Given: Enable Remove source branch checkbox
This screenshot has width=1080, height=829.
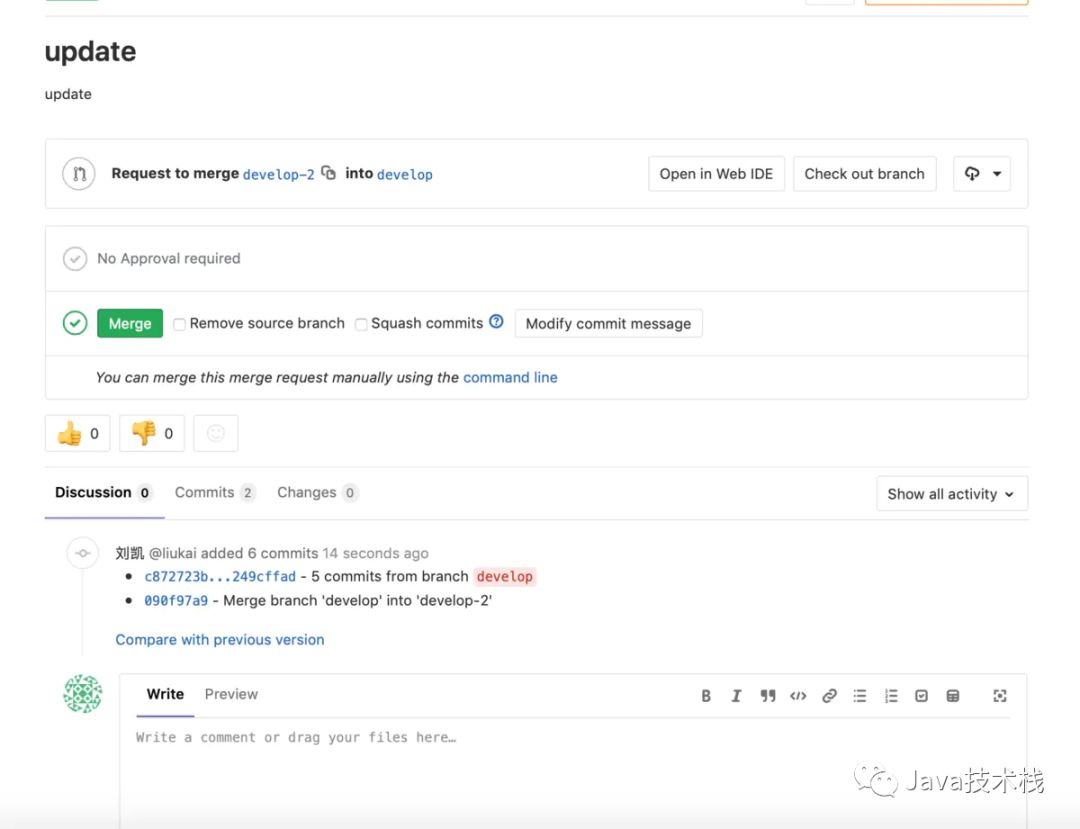Looking at the screenshot, I should 180,324.
